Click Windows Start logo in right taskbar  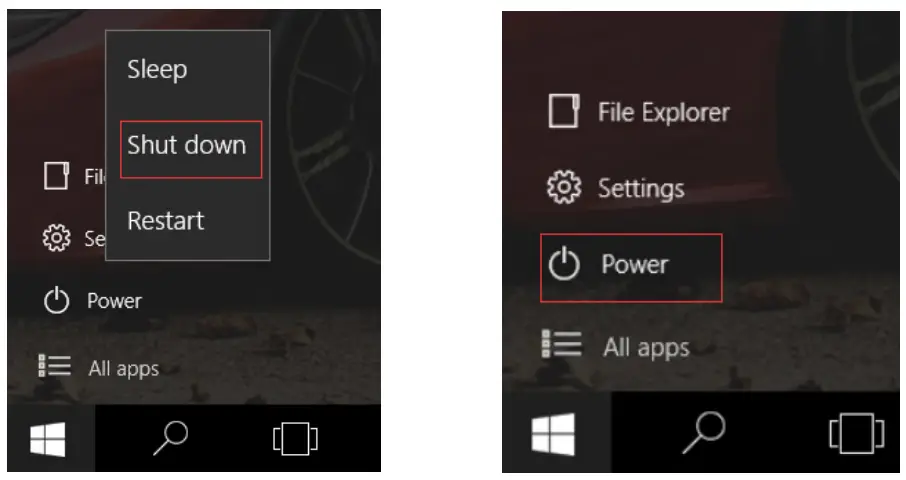[553, 434]
